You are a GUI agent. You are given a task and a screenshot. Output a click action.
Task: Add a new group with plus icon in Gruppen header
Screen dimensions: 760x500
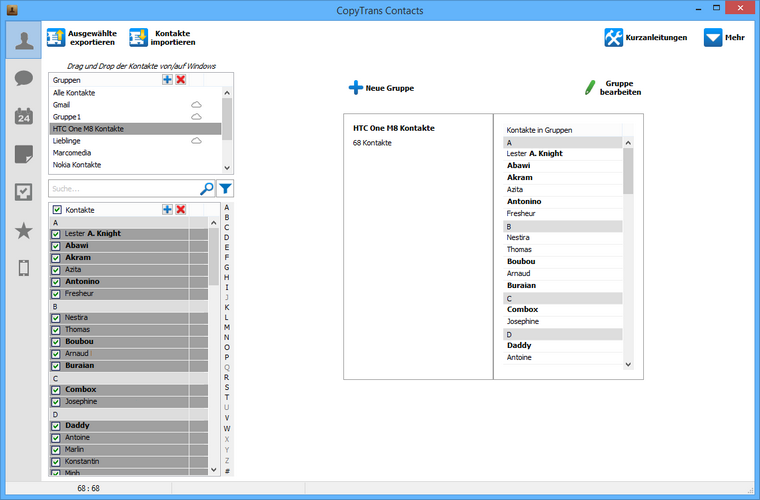point(167,79)
